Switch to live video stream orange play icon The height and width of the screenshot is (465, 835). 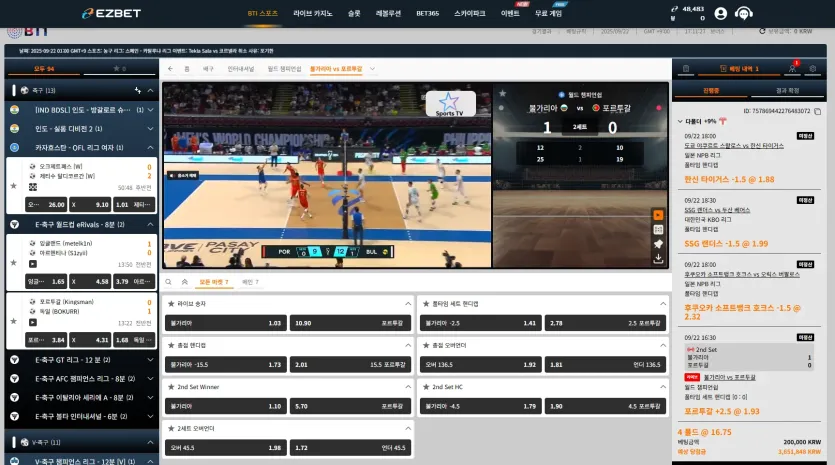pos(658,215)
